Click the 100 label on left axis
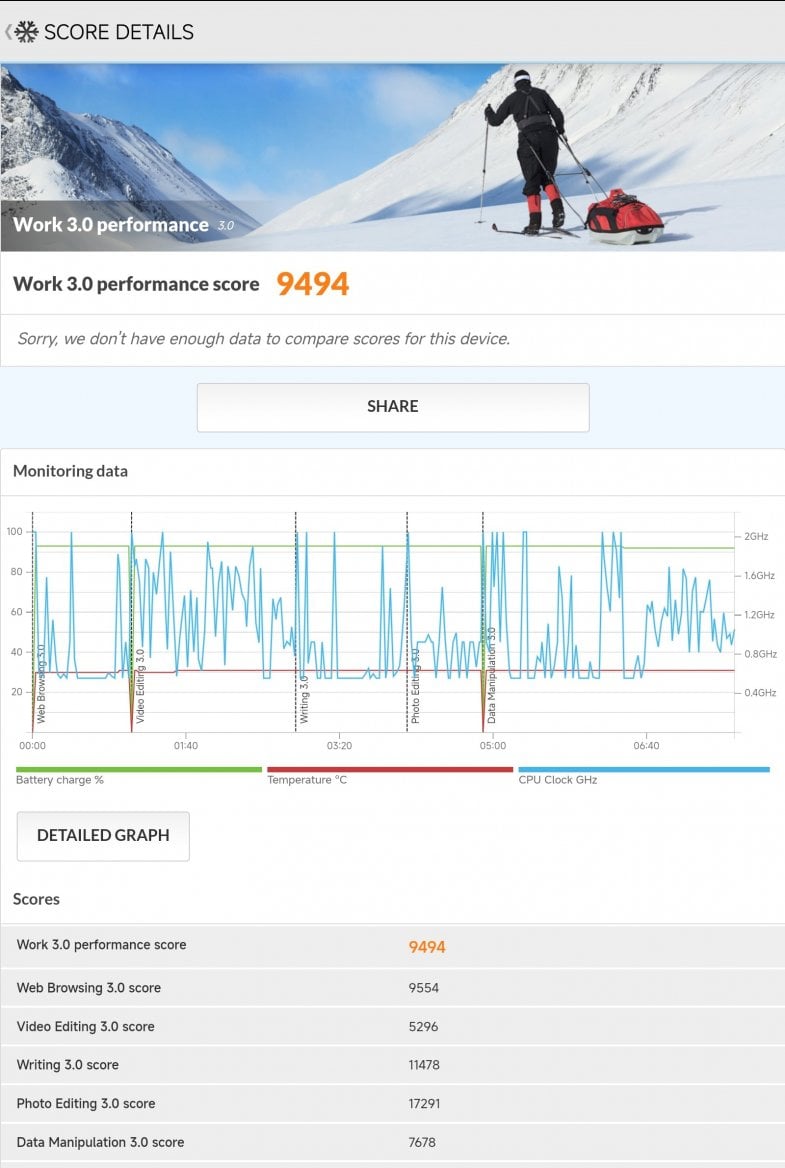Screen dimensions: 785x1168 [x=14, y=532]
